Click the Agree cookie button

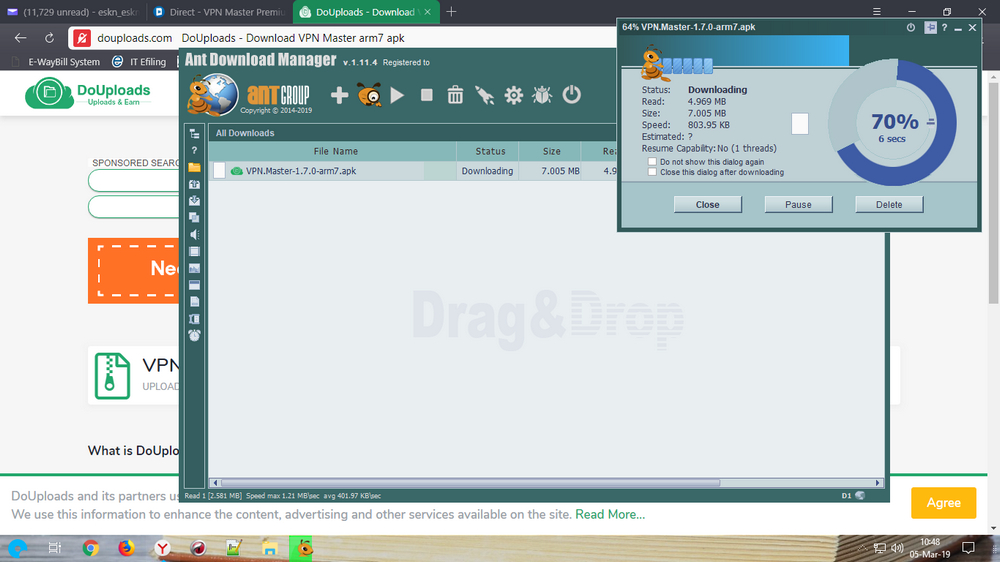click(944, 503)
